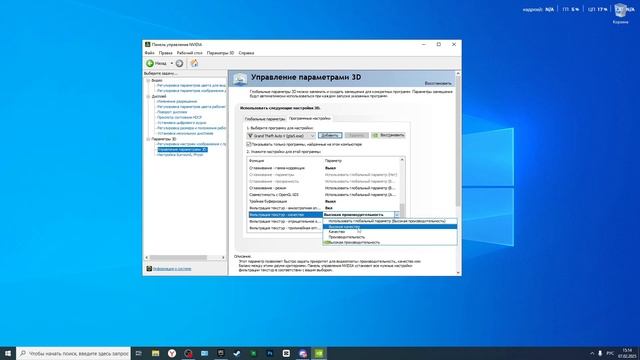Open Photoshop from taskbar

coord(270,353)
